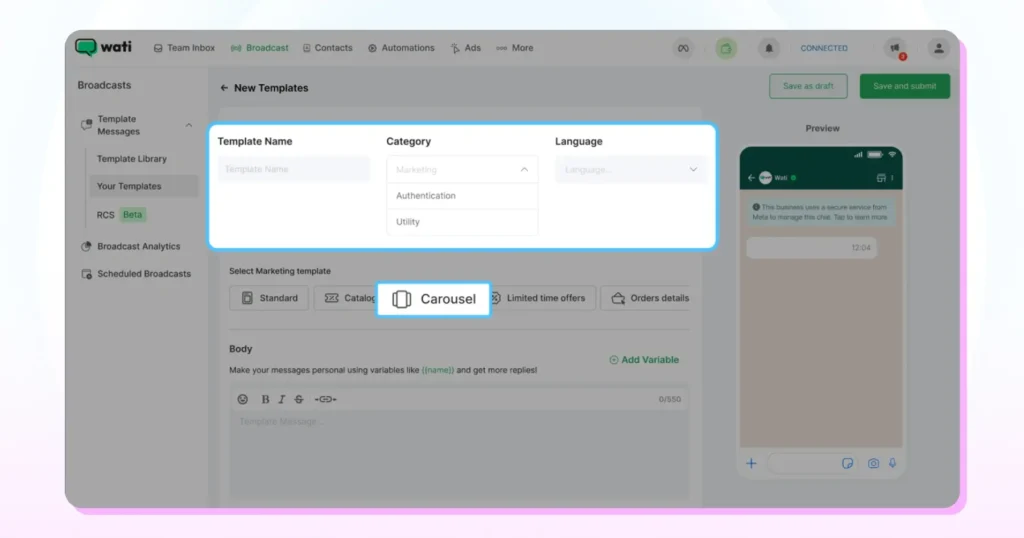Screen dimensions: 1024x538
Task: Insert a link in body editor
Action: pos(325,399)
